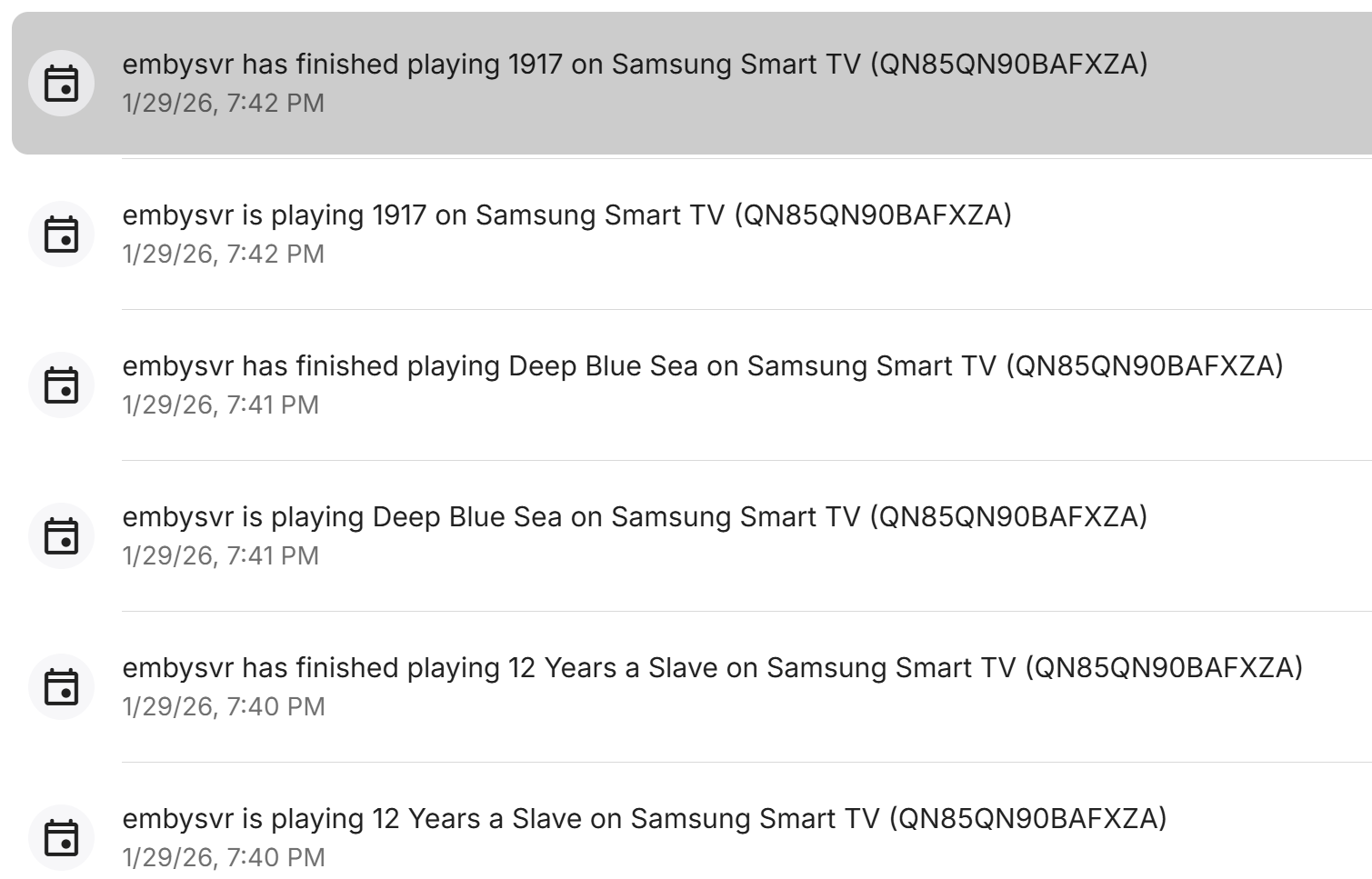
Task: Select the icon next to finished playing Deep Blue Sea
Action: coord(62,385)
